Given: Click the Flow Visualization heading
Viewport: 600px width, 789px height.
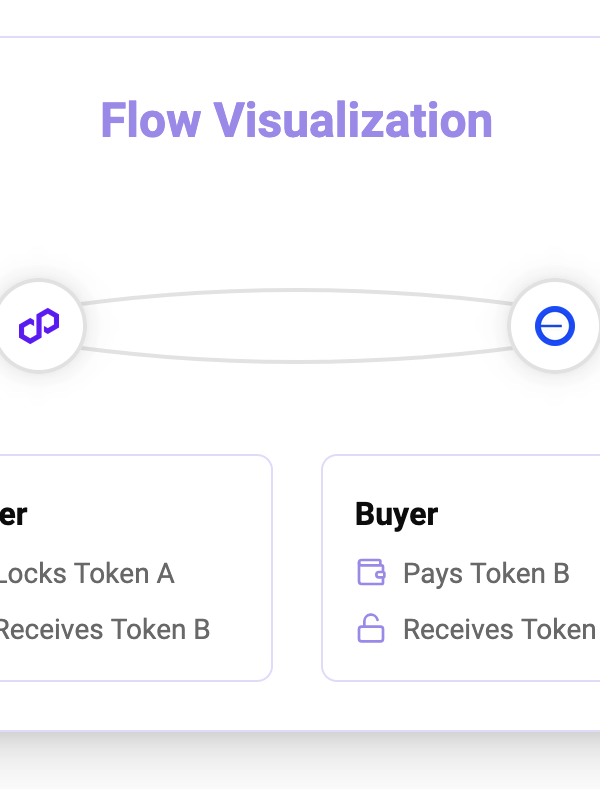Looking at the screenshot, I should 296,120.
